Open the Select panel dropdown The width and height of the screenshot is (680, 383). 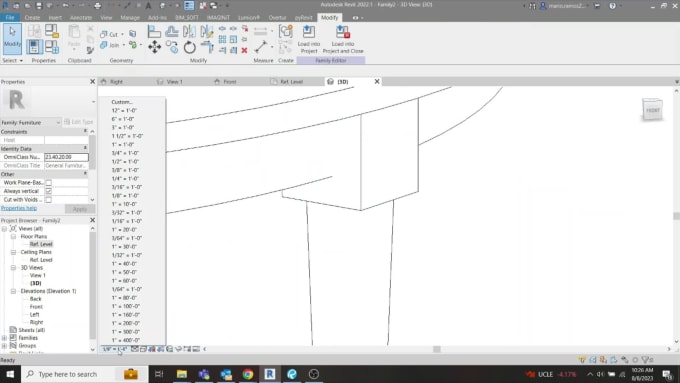pyautogui.click(x=13, y=61)
